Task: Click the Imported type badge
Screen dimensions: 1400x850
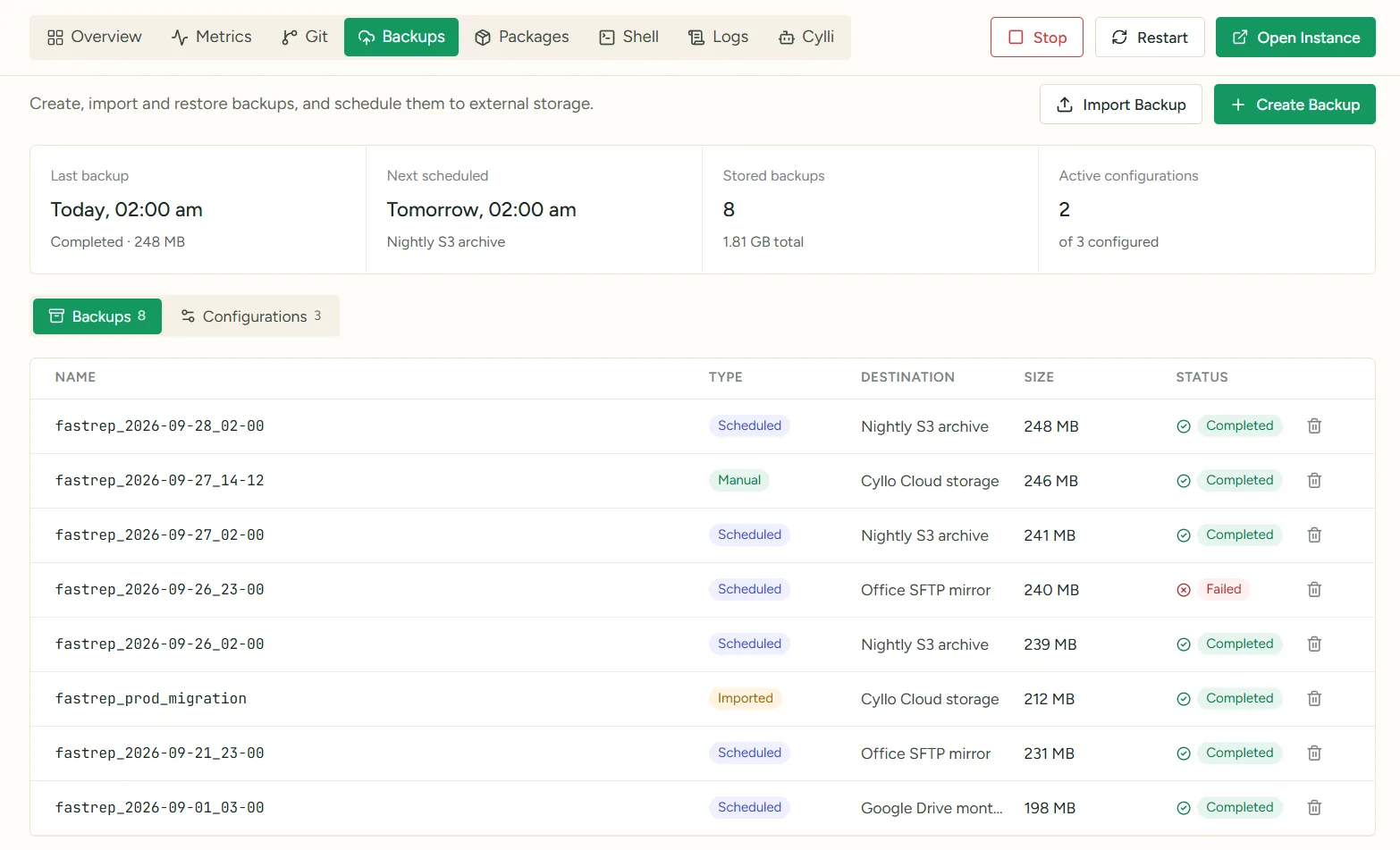Action: tap(746, 699)
